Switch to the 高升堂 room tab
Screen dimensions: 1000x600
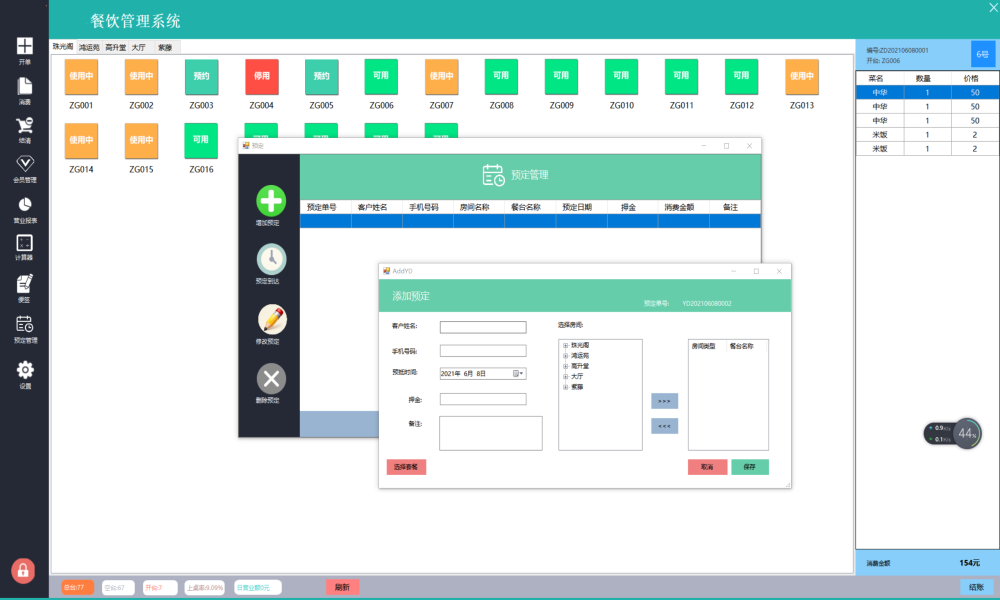pyautogui.click(x=115, y=48)
